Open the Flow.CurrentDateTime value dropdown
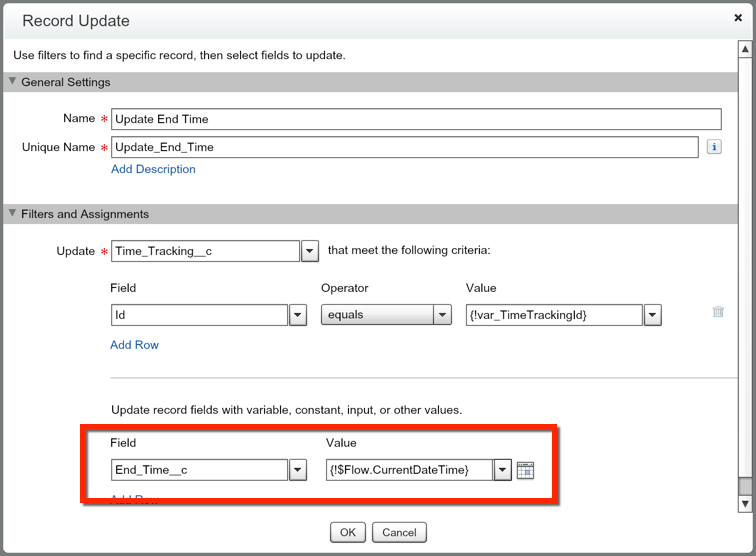 click(x=503, y=470)
